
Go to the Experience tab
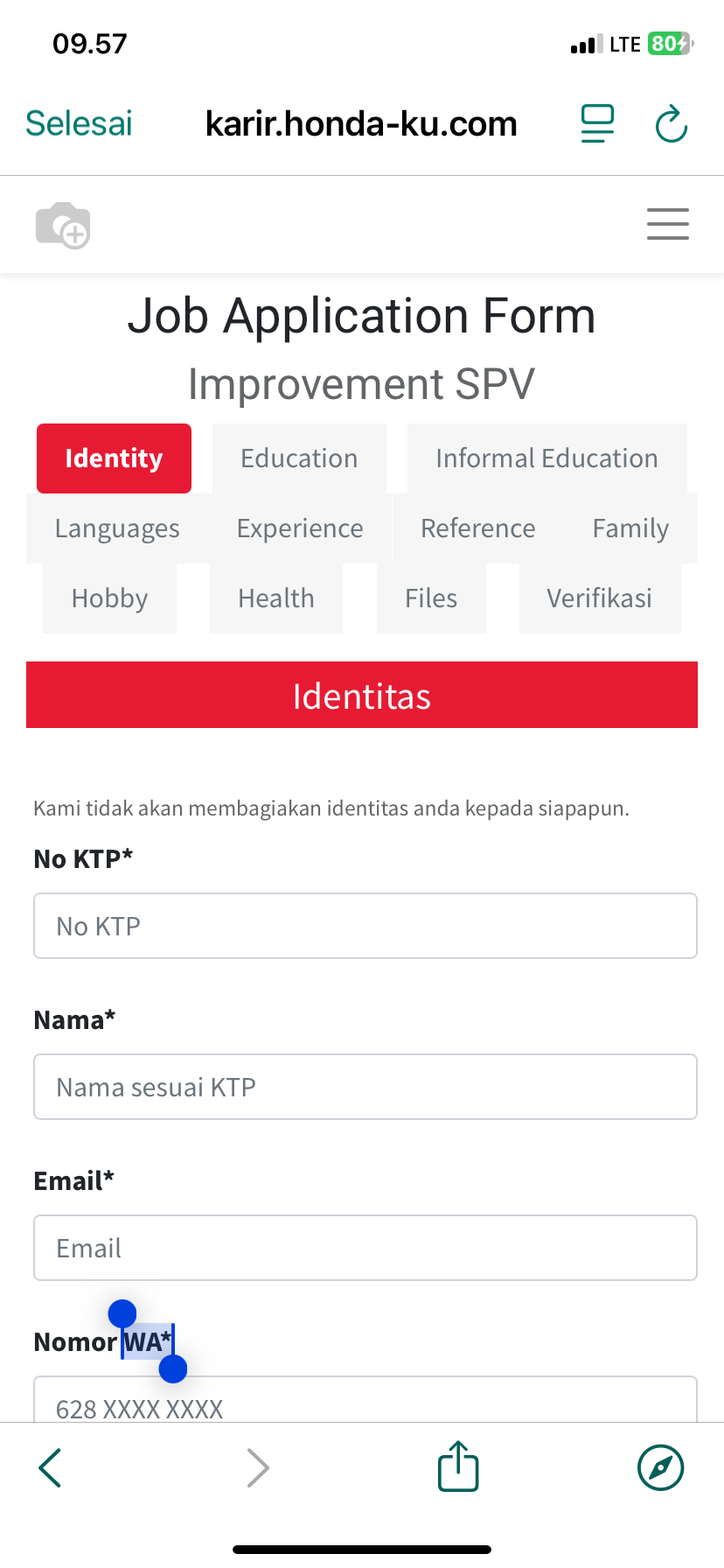[x=300, y=528]
